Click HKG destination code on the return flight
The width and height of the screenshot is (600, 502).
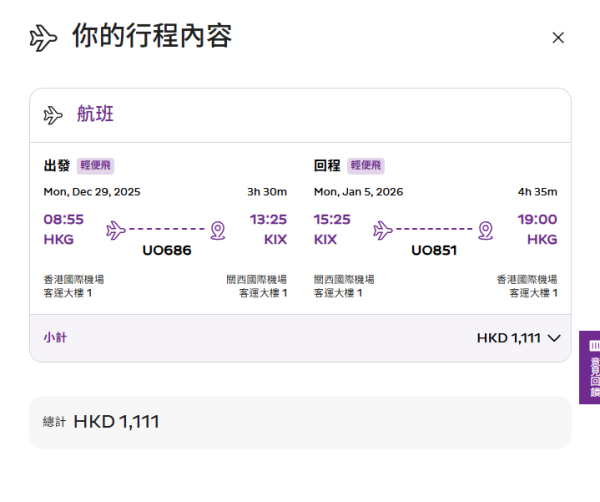click(x=542, y=240)
